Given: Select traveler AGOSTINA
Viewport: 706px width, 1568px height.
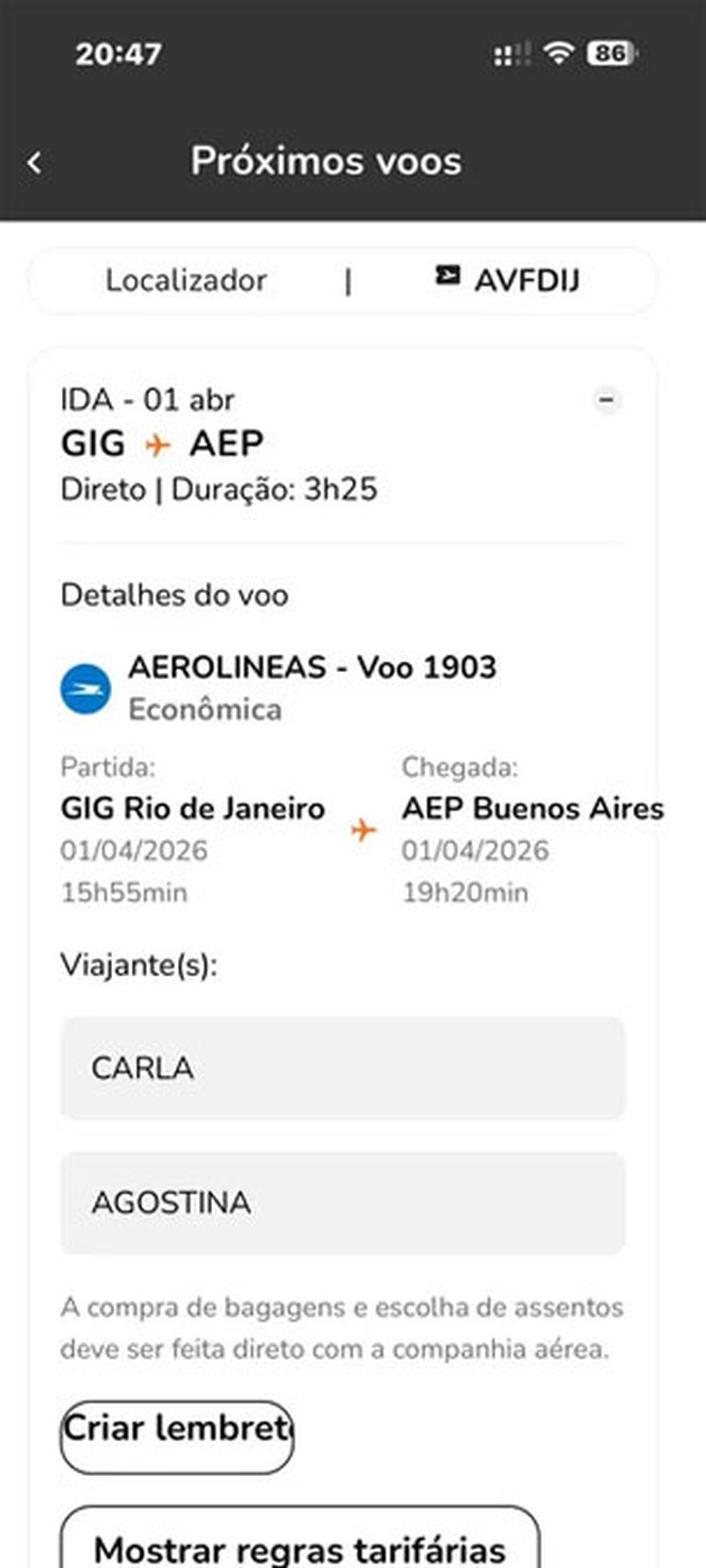Looking at the screenshot, I should [x=342, y=1202].
